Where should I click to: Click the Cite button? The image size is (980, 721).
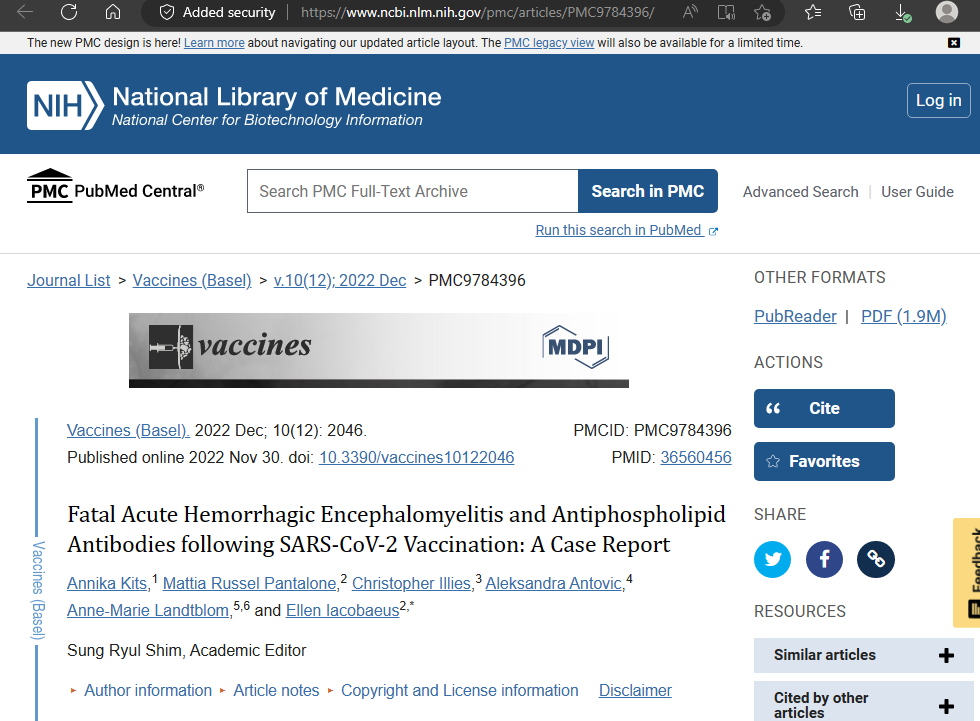pyautogui.click(x=824, y=409)
